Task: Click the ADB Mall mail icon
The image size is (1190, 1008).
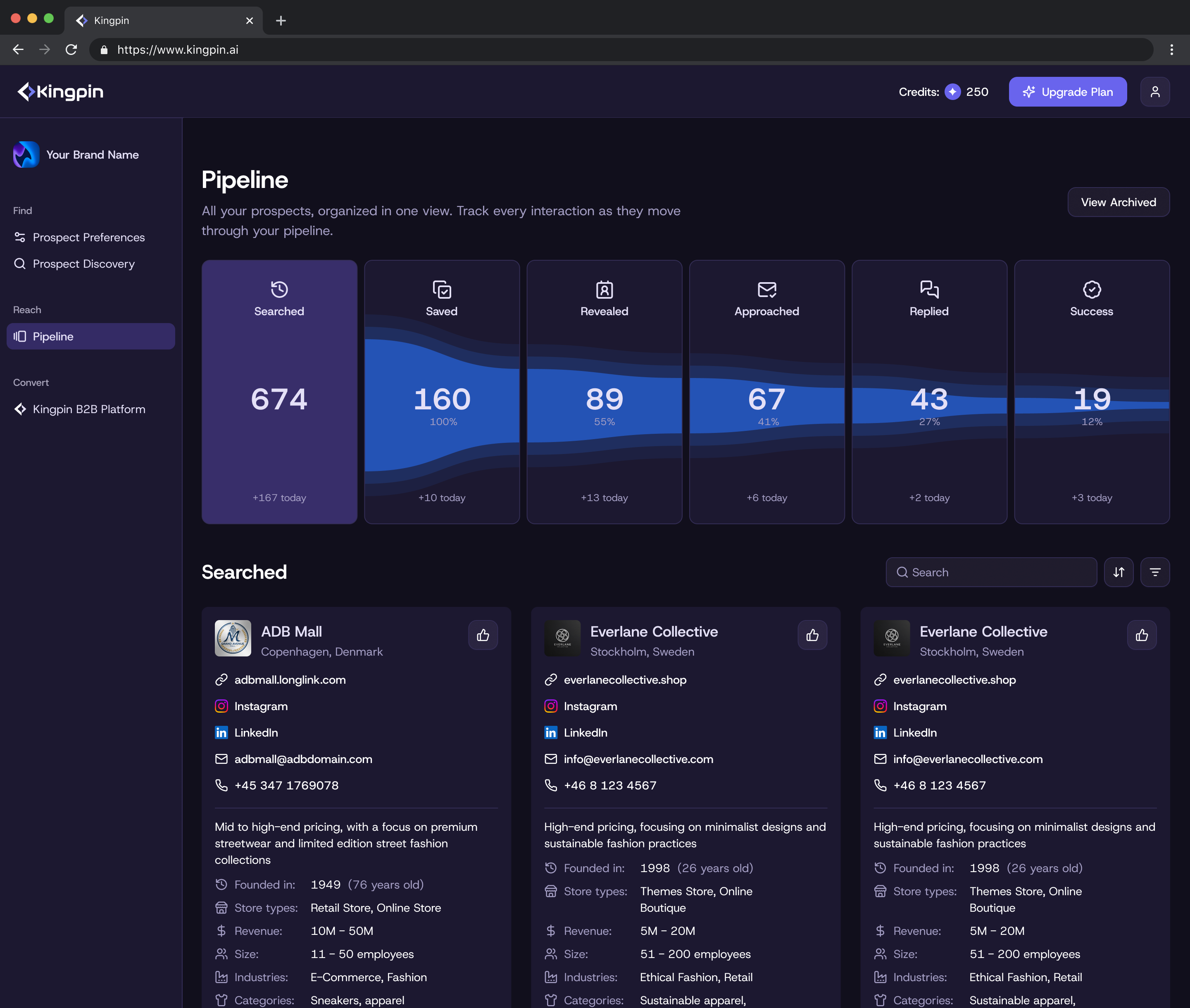Action: 221,759
